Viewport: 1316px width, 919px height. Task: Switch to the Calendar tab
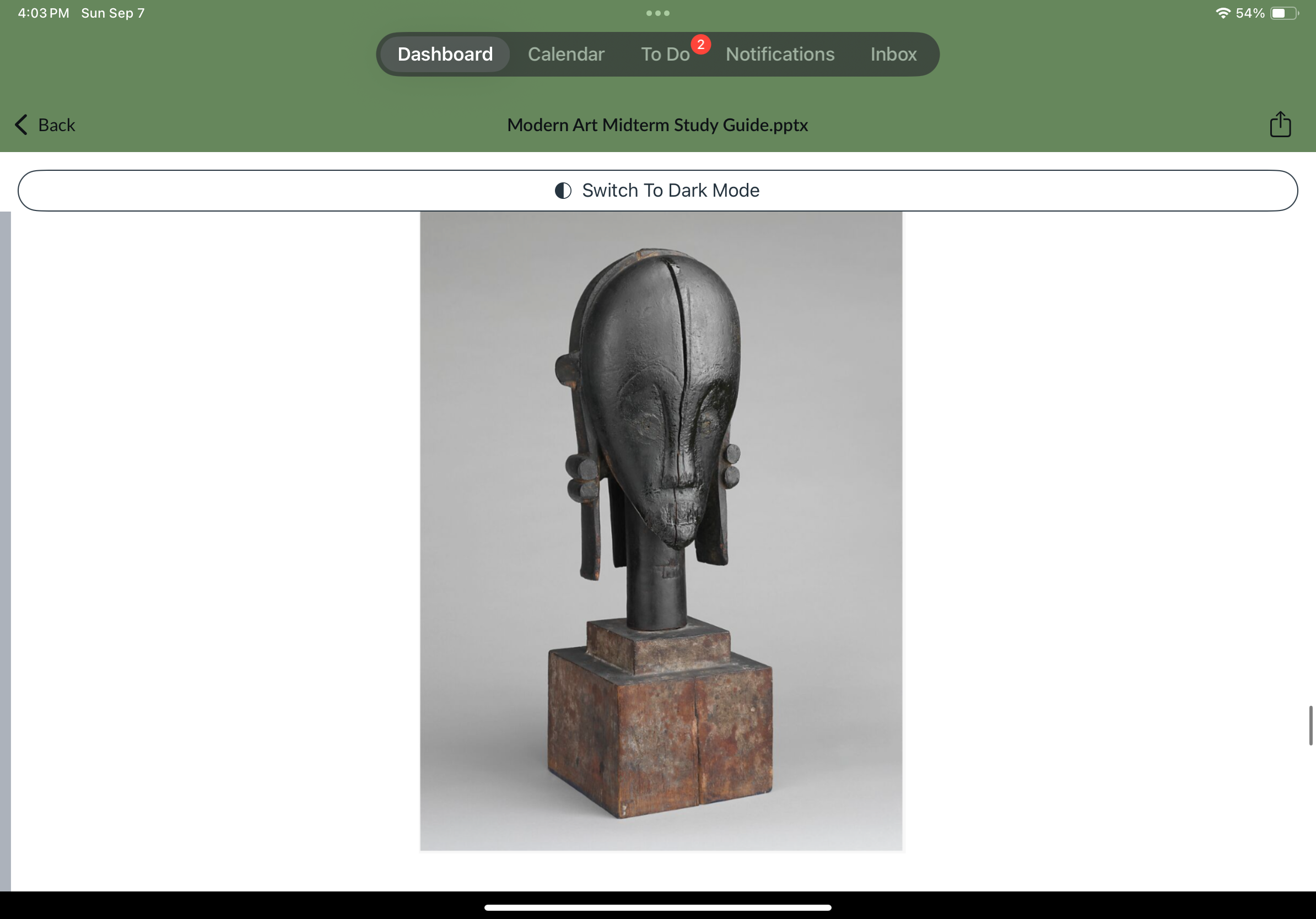coord(566,55)
